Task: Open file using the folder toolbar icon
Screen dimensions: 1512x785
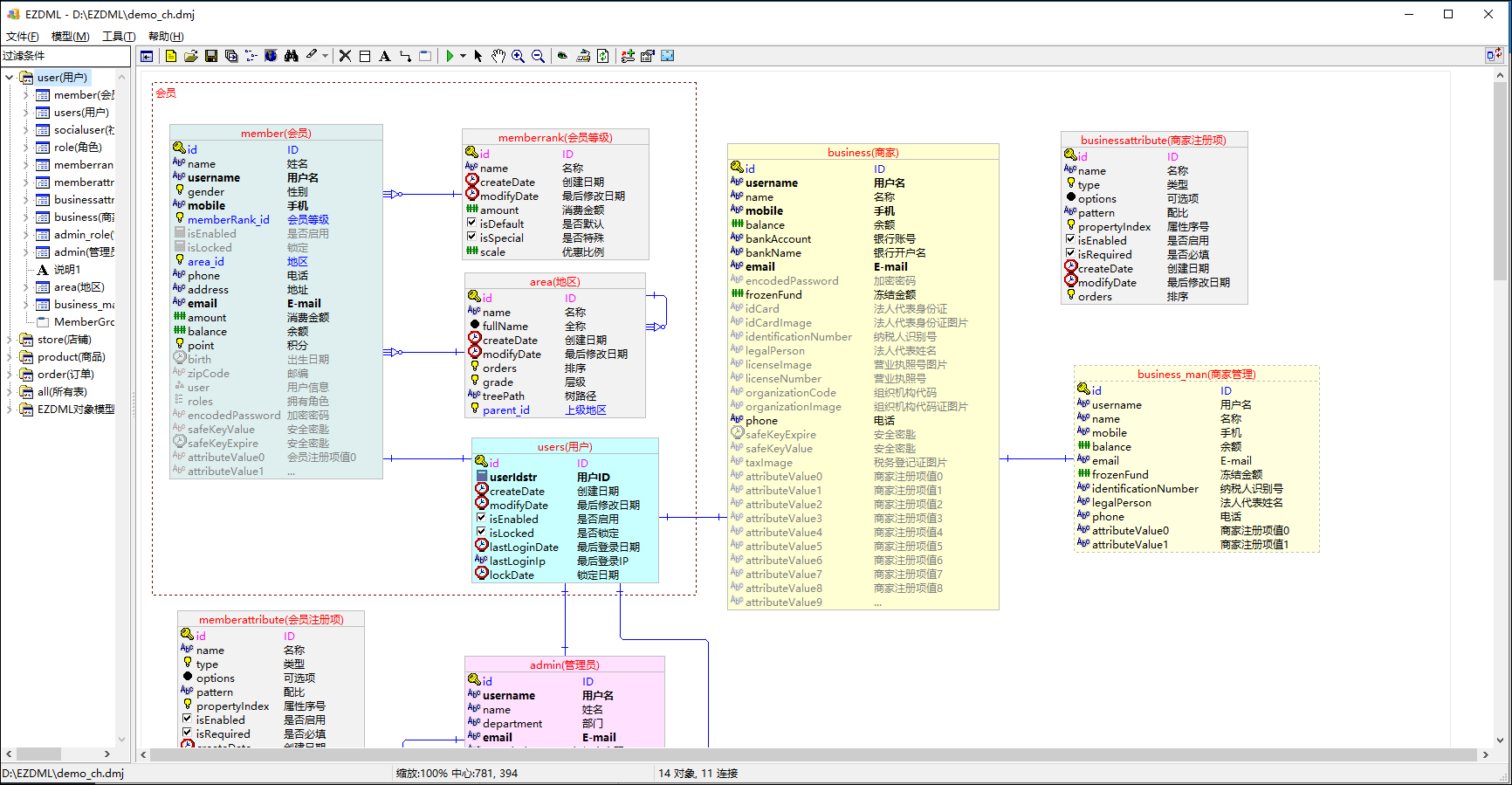Action: (191, 56)
